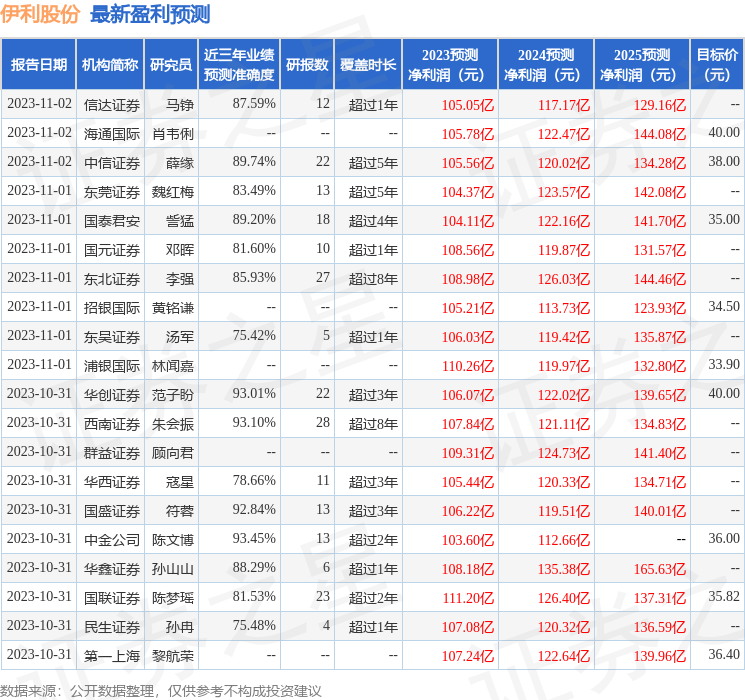Click 2025 profit forecast 144.46亿
745x700 pixels.
tap(660, 278)
